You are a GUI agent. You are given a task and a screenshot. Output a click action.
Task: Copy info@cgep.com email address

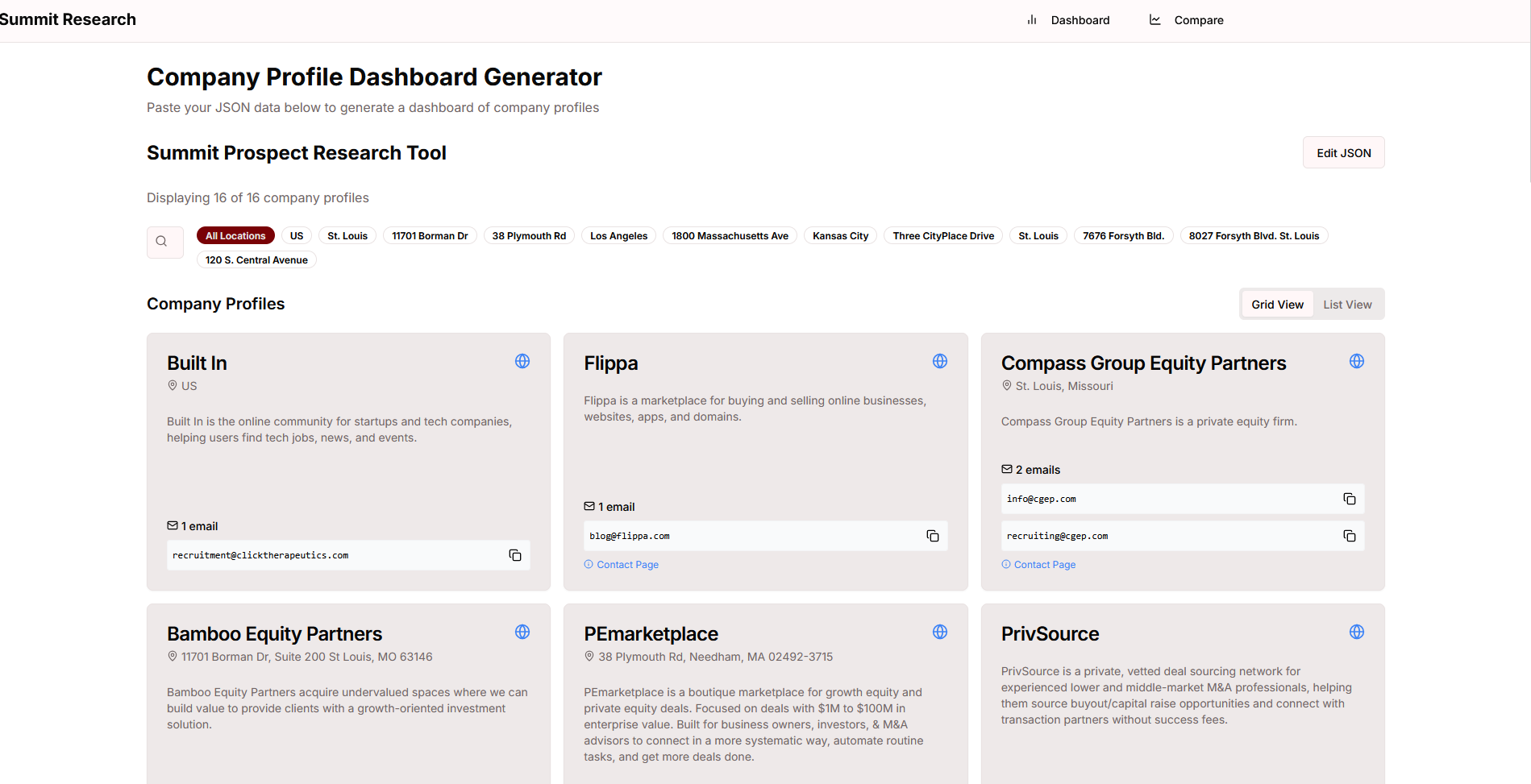(x=1349, y=499)
